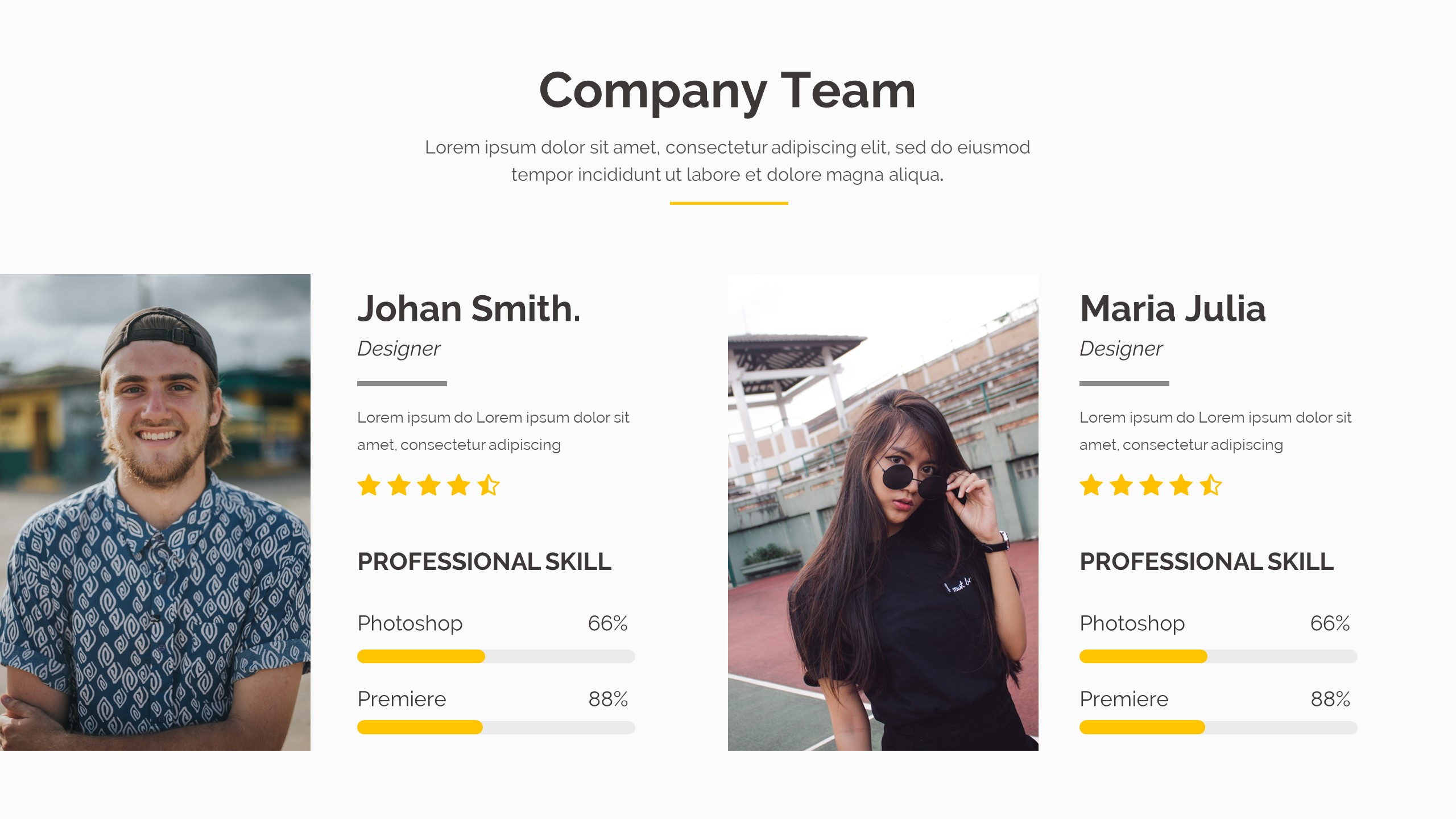
Task: Click the first star under Johan Smith
Action: point(369,485)
